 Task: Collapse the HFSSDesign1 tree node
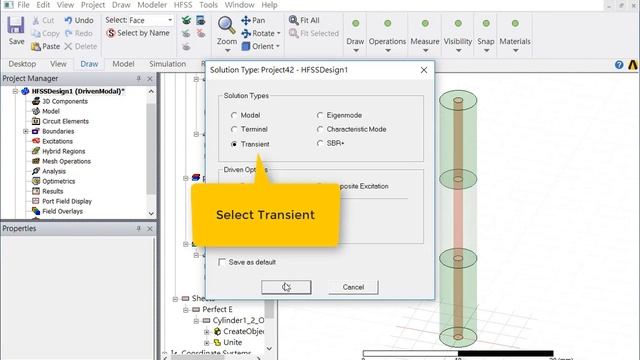coord(16,91)
